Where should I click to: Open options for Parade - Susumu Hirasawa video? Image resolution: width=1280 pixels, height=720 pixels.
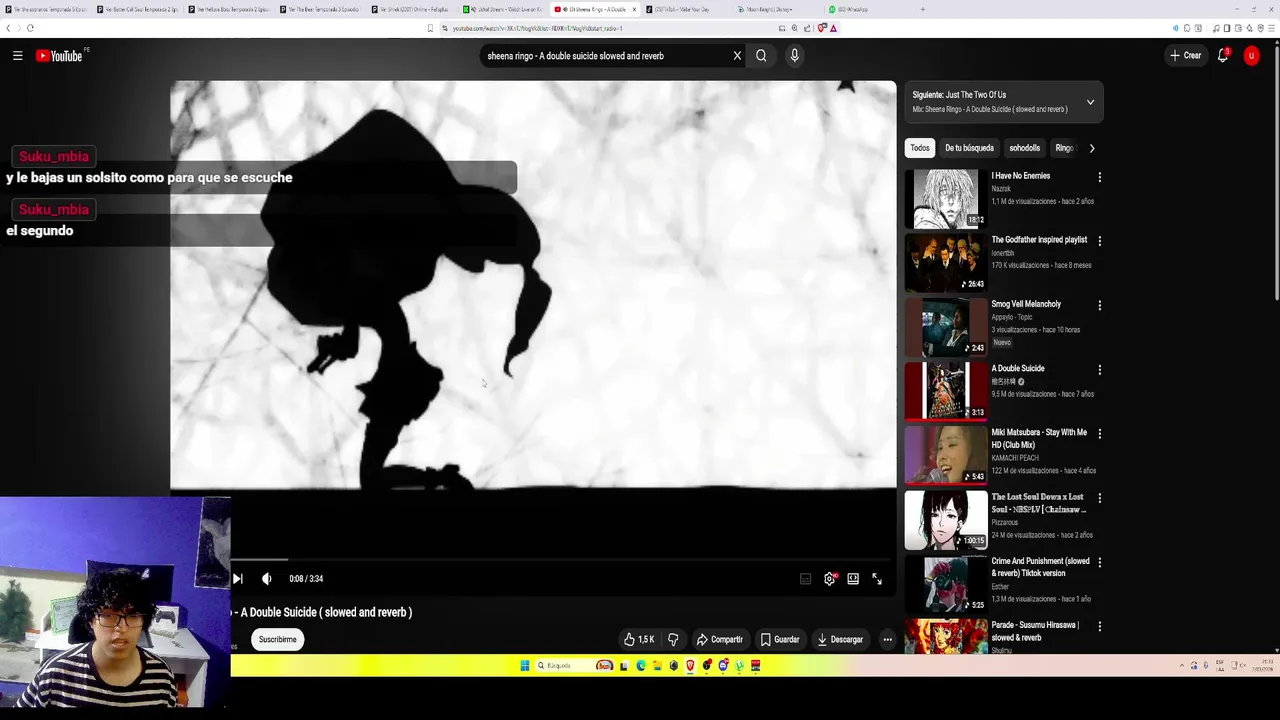(1100, 626)
